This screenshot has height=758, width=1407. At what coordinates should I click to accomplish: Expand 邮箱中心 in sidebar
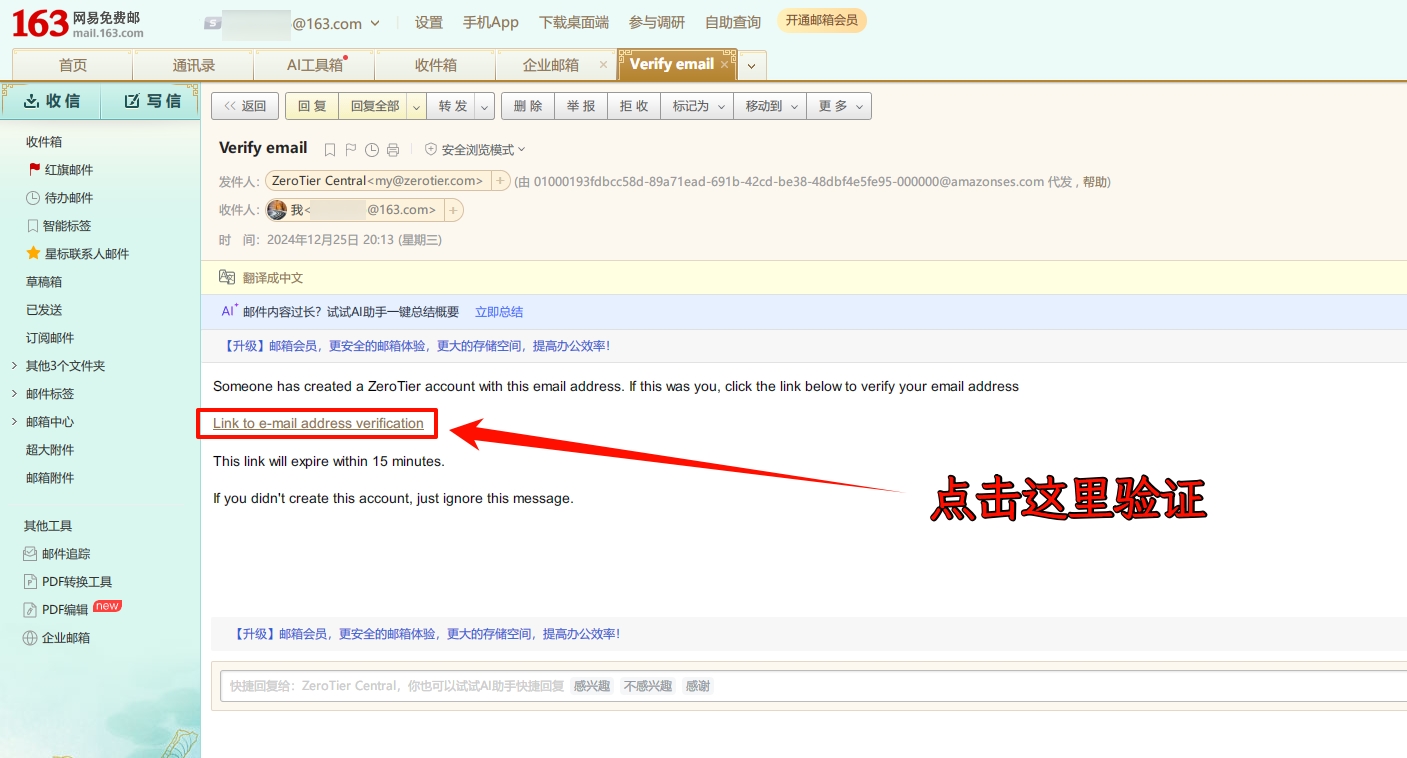(14, 422)
